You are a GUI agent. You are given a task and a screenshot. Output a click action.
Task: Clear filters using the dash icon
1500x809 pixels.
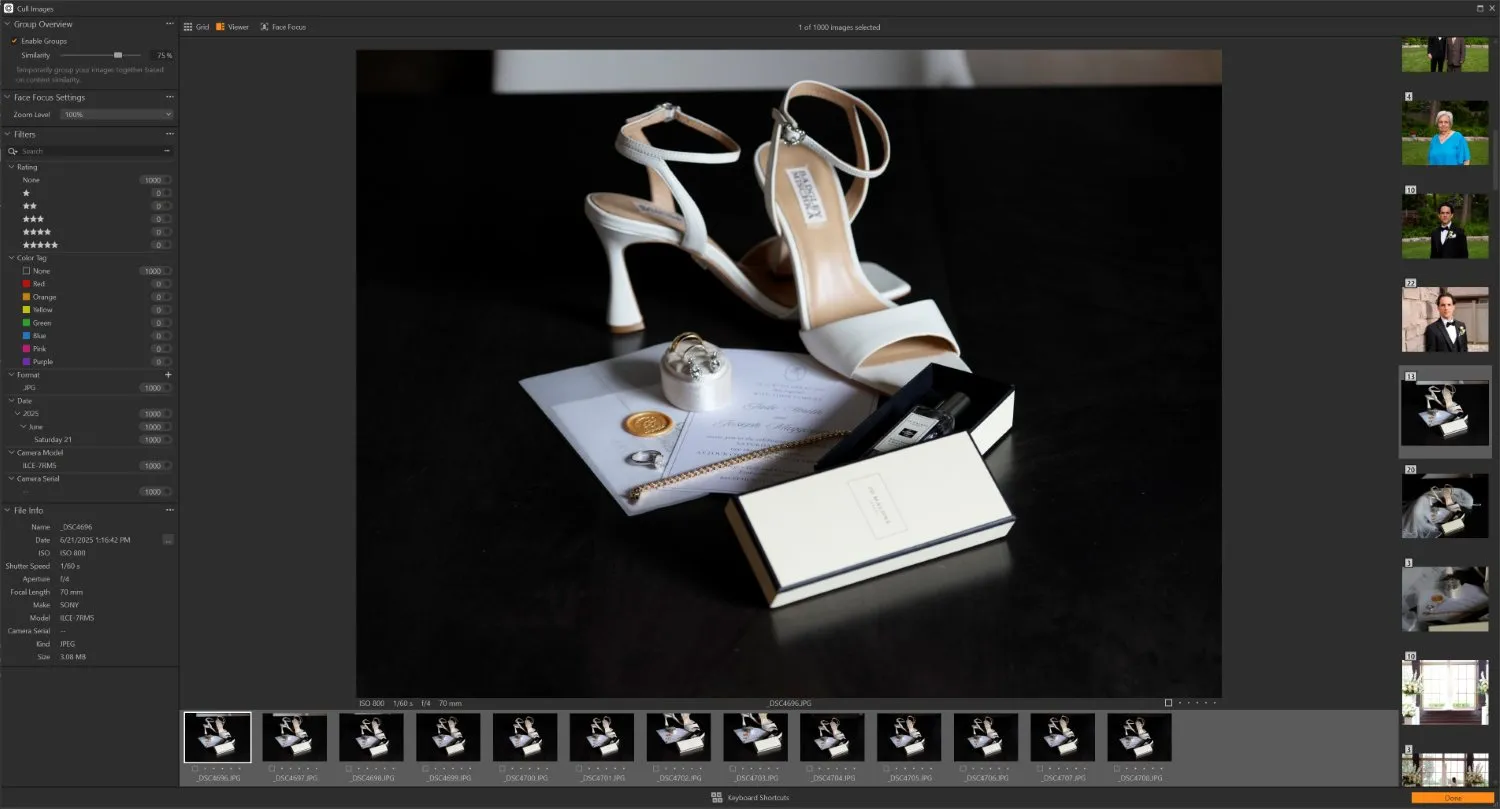(166, 151)
